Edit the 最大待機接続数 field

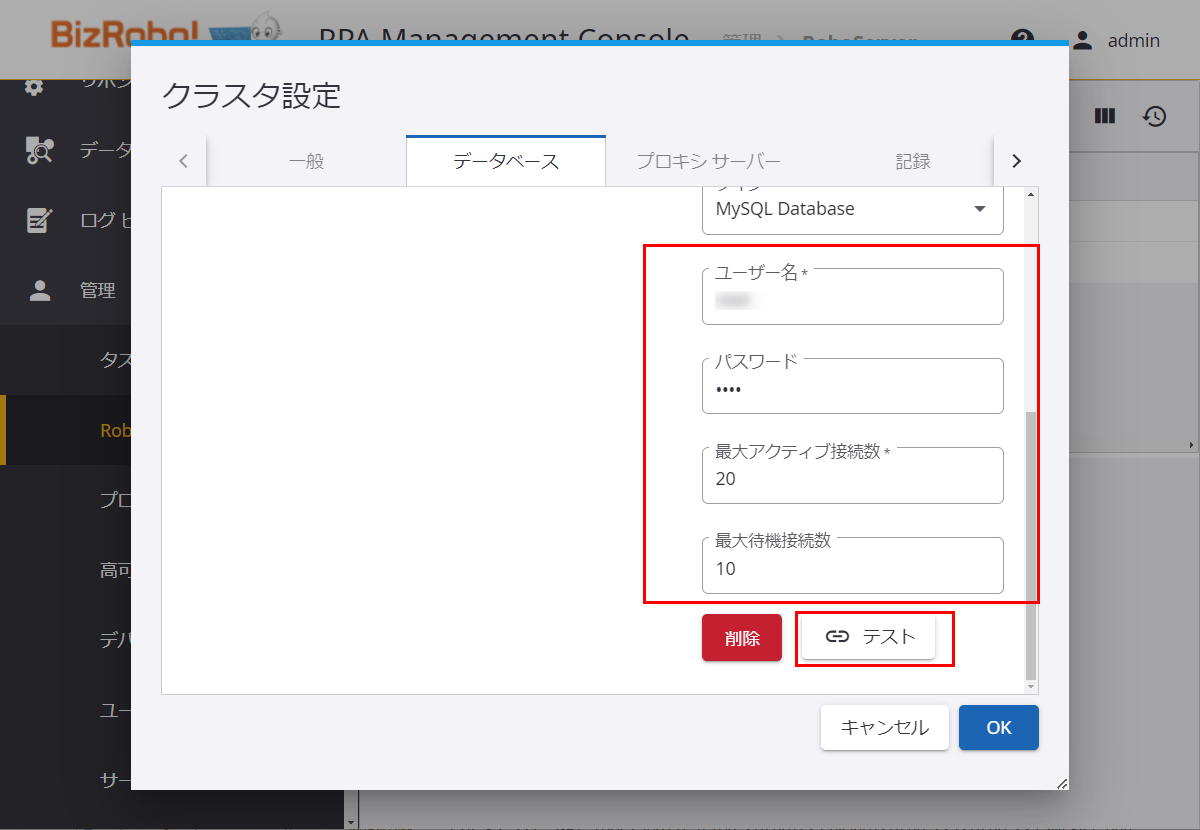tap(853, 567)
